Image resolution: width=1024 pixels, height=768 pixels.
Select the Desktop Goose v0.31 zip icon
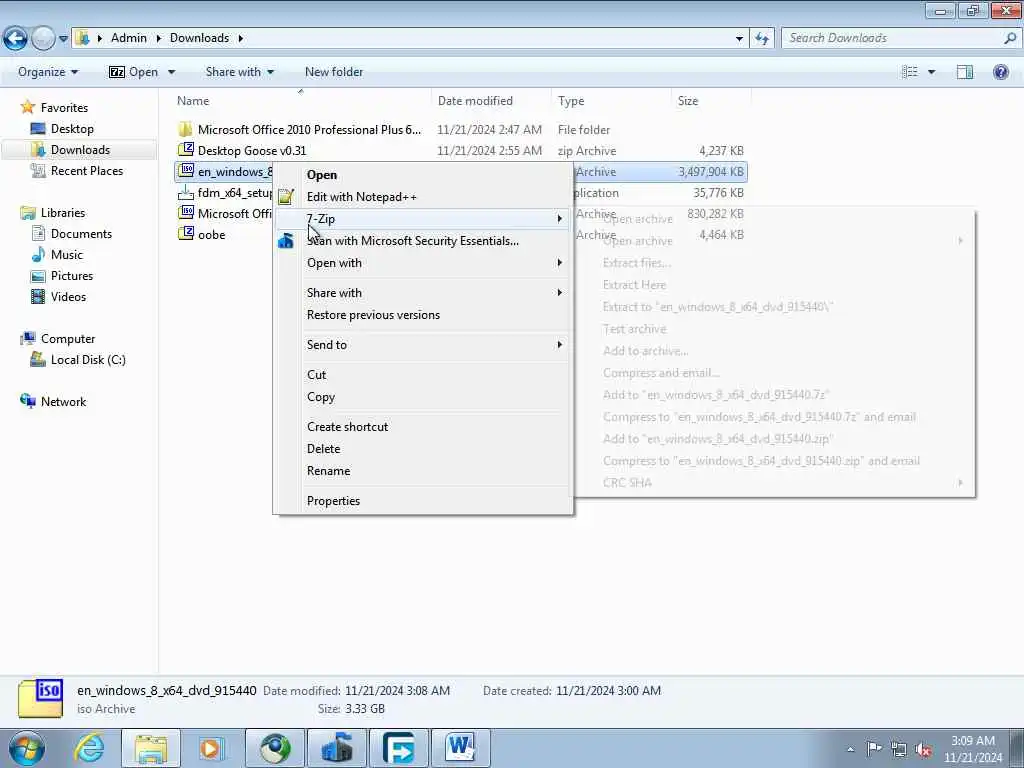(186, 150)
